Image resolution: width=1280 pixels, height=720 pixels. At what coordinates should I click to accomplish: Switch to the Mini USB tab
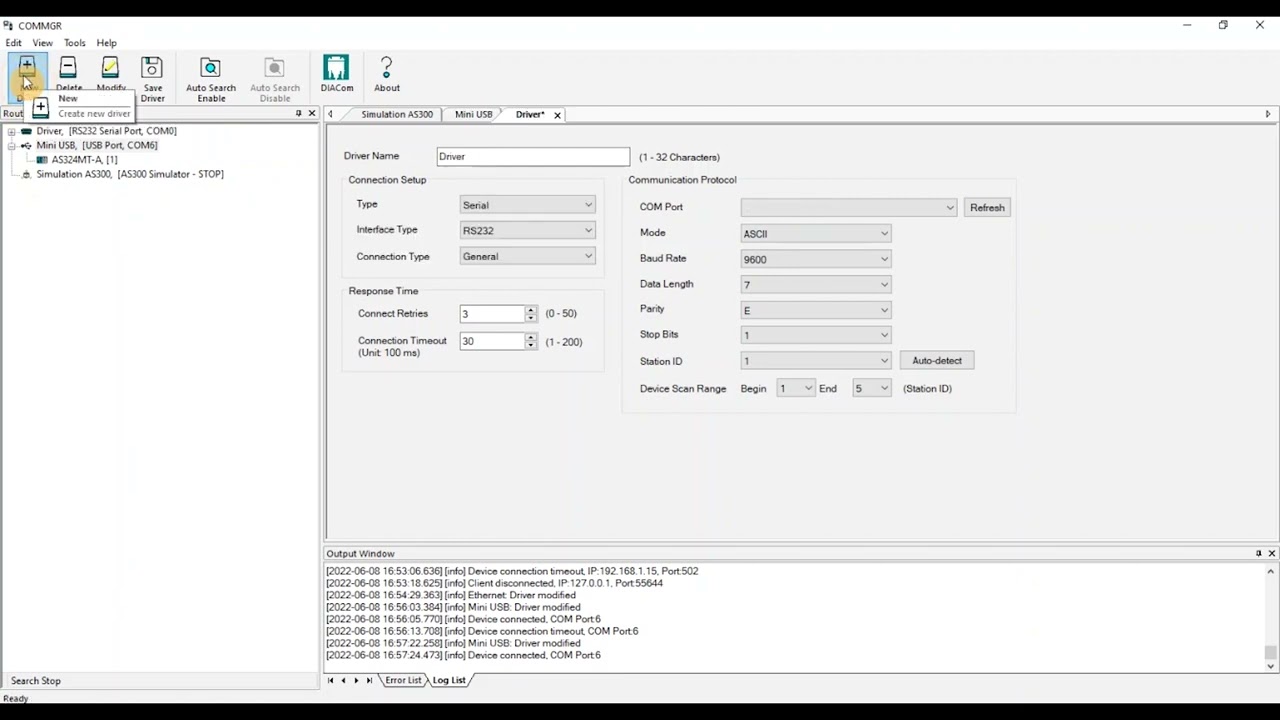click(x=473, y=114)
